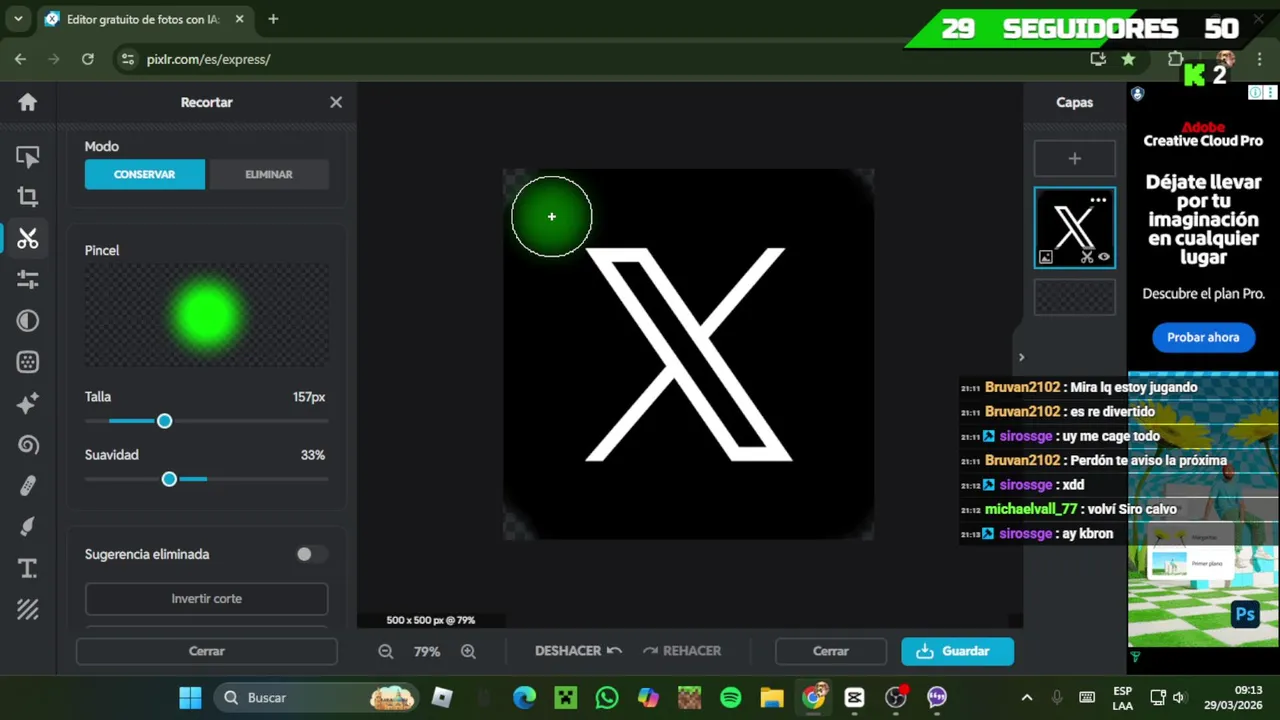This screenshot has height=720, width=1280.
Task: Select the Text tool
Action: 28,569
